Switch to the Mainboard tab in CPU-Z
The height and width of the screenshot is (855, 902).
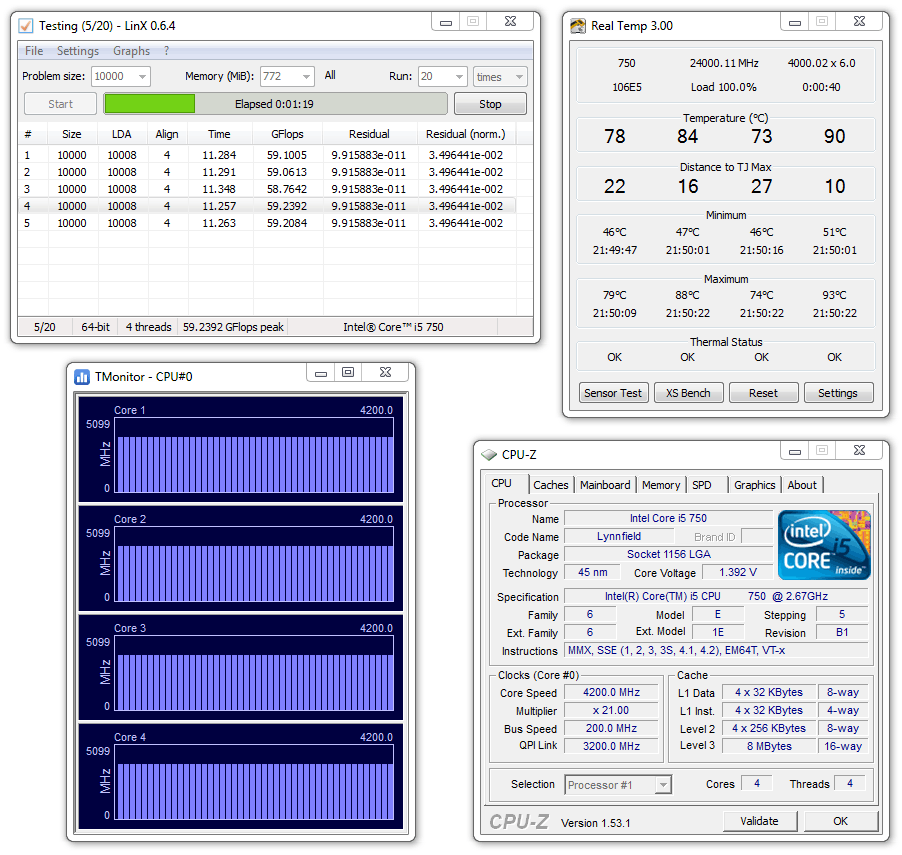tap(606, 485)
